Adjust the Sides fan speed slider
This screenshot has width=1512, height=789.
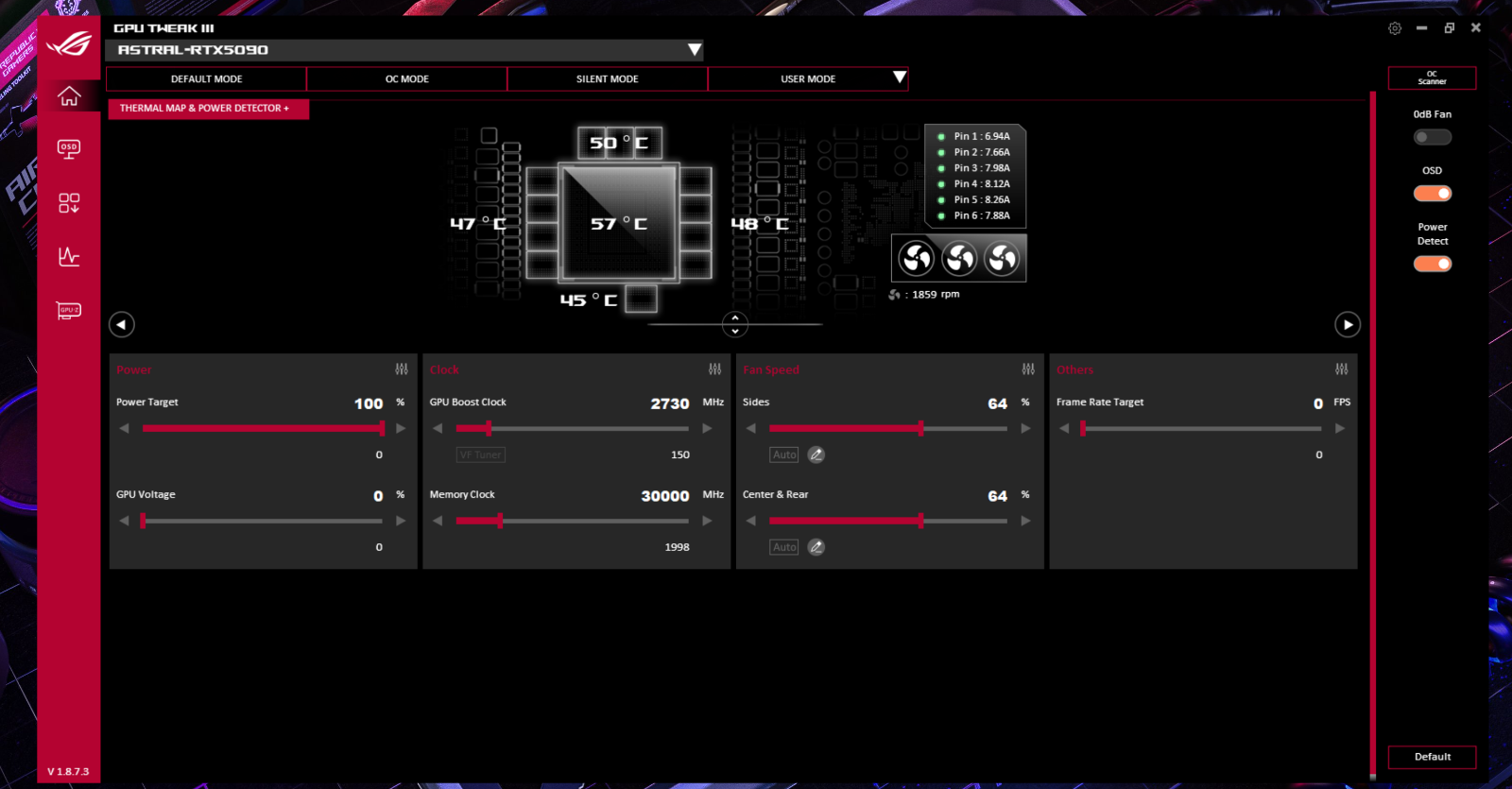pyautogui.click(x=888, y=428)
